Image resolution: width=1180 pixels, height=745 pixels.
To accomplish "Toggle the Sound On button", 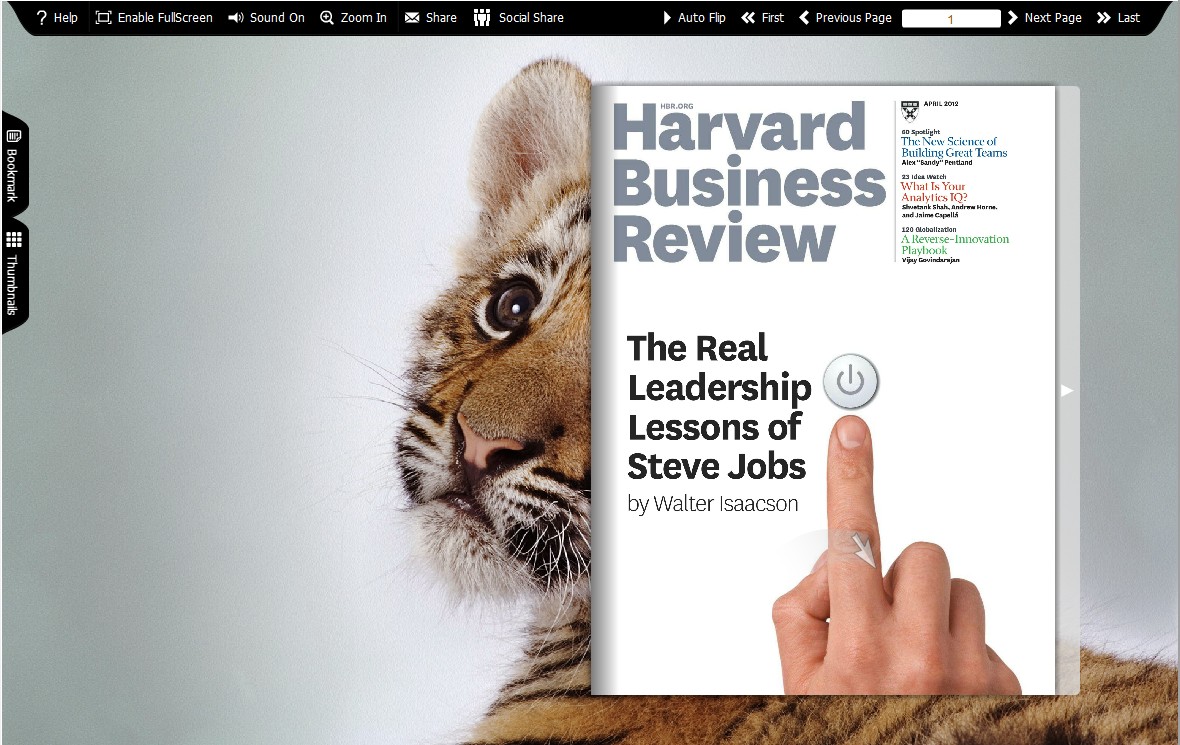I will (266, 17).
